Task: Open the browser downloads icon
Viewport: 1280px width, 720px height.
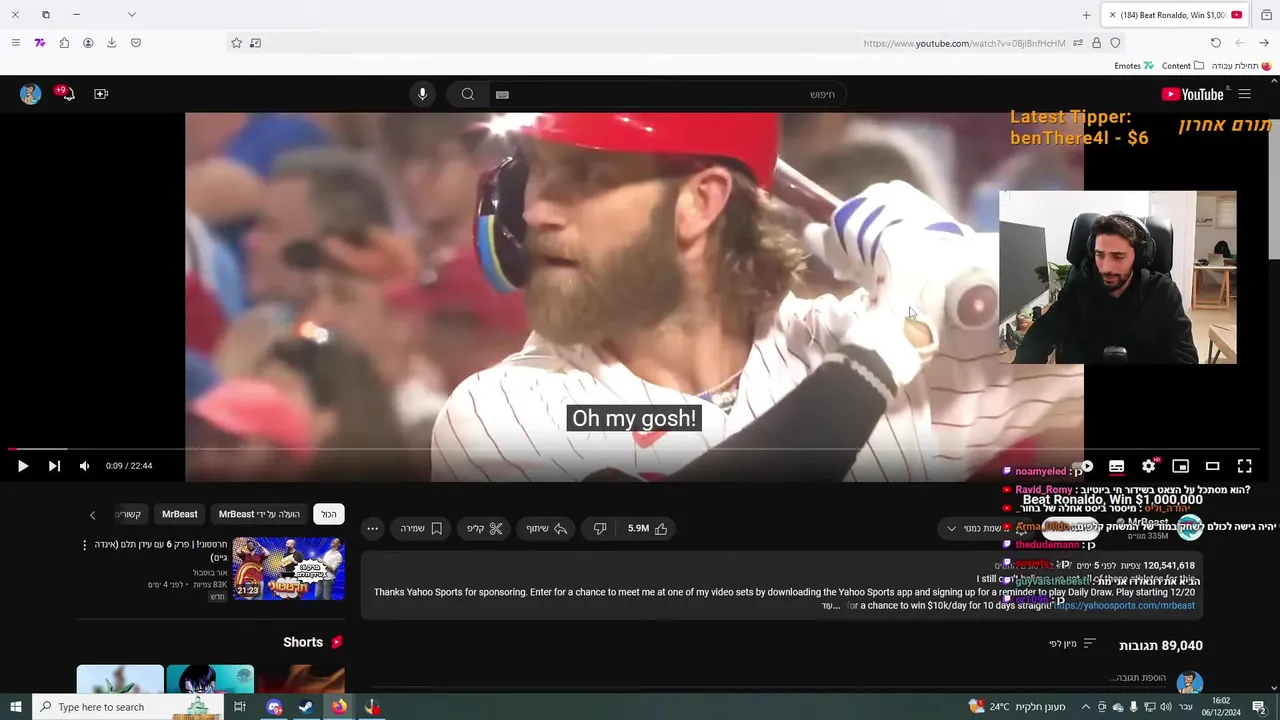Action: click(111, 43)
